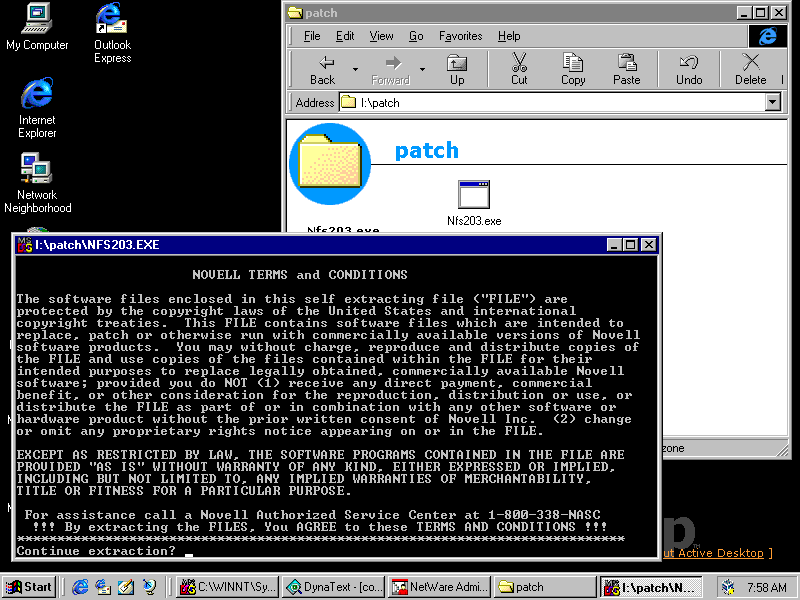Viewport: 800px width, 600px height.
Task: Click the Continue extraction? prompt line
Action: pyautogui.click(x=96, y=551)
